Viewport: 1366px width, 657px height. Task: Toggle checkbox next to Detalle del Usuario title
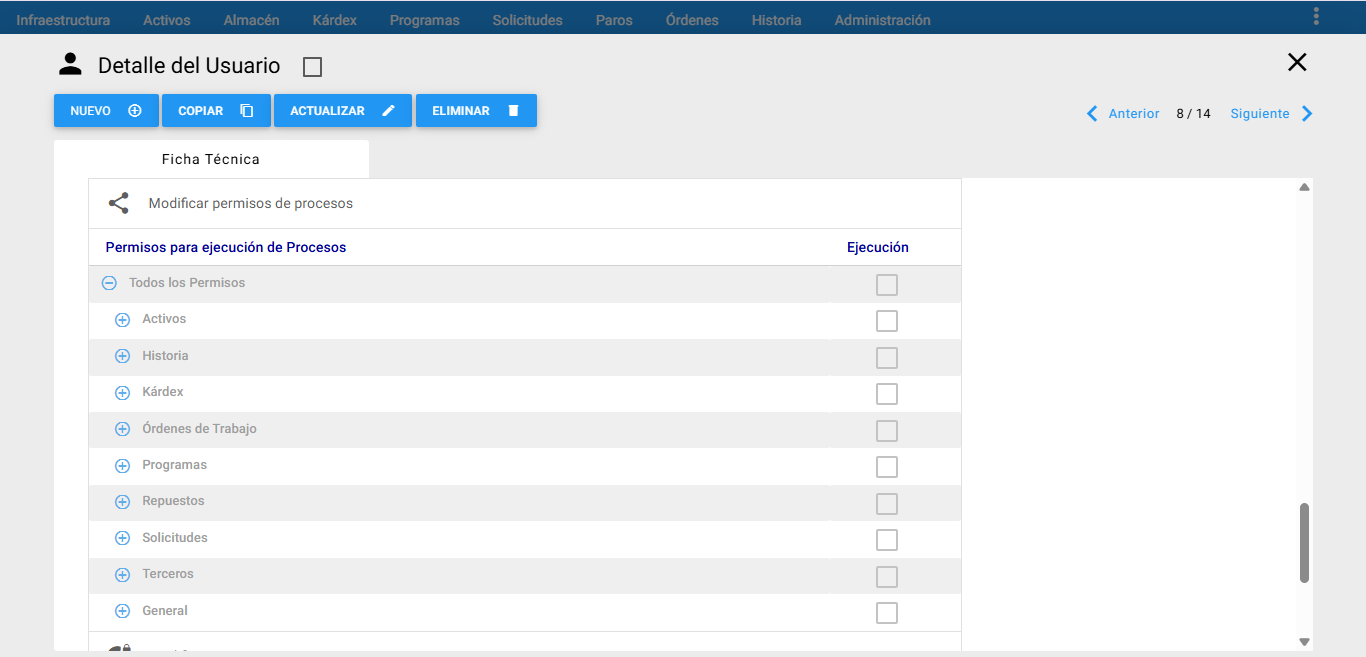coord(312,67)
